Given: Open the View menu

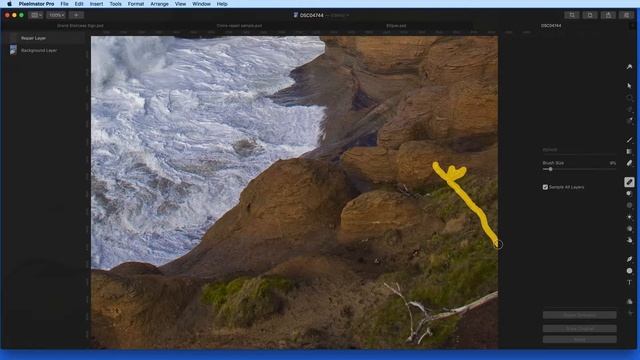Looking at the screenshot, I should click(180, 4).
